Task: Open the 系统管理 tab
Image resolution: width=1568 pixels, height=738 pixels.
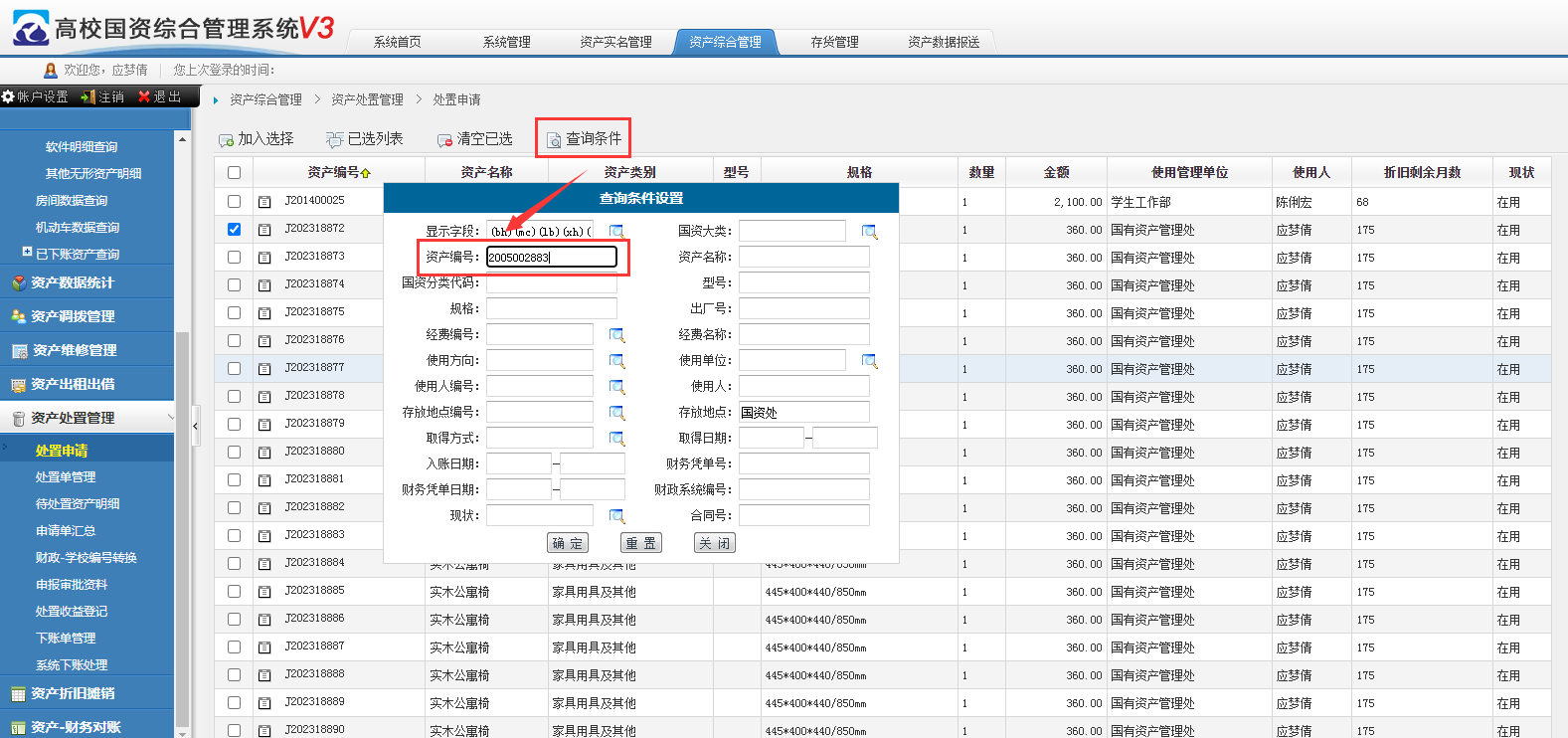Action: (x=506, y=42)
